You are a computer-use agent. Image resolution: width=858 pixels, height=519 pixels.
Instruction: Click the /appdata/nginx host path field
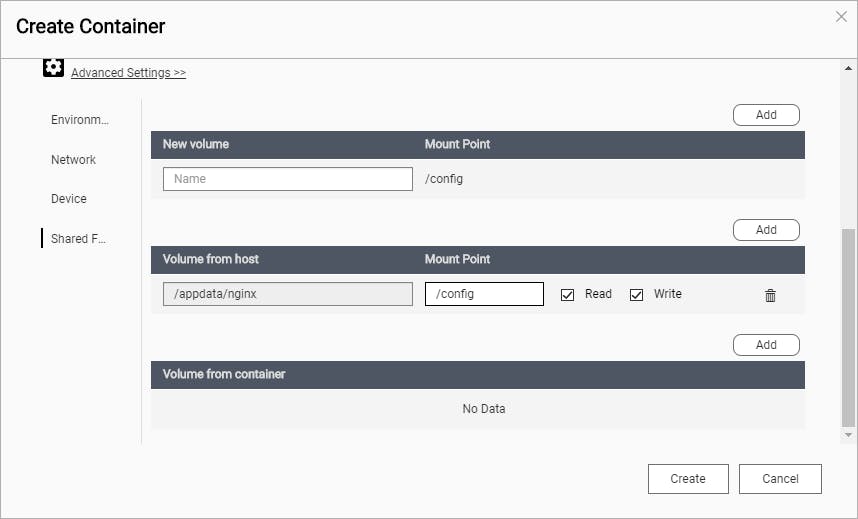tap(288, 294)
